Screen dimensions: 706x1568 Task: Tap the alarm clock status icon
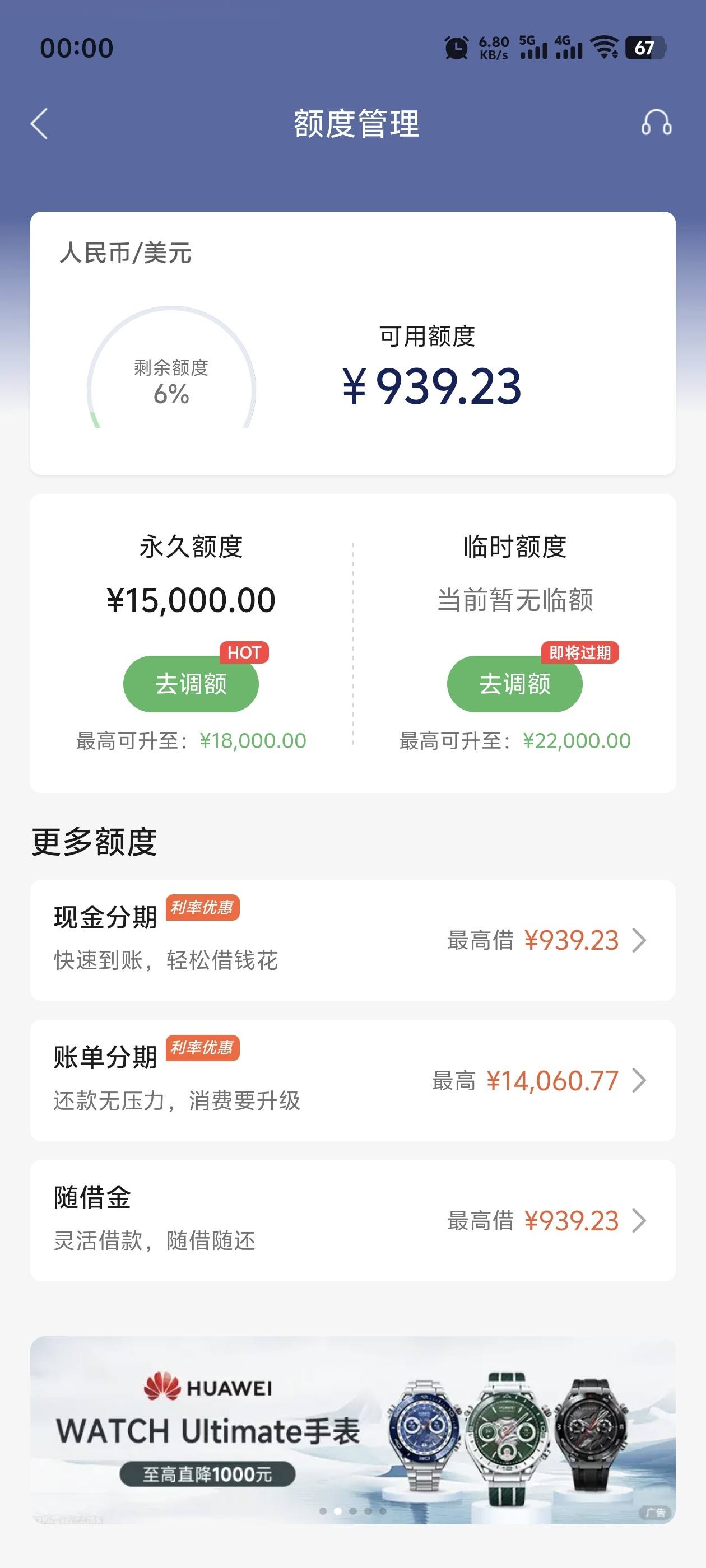tap(456, 48)
